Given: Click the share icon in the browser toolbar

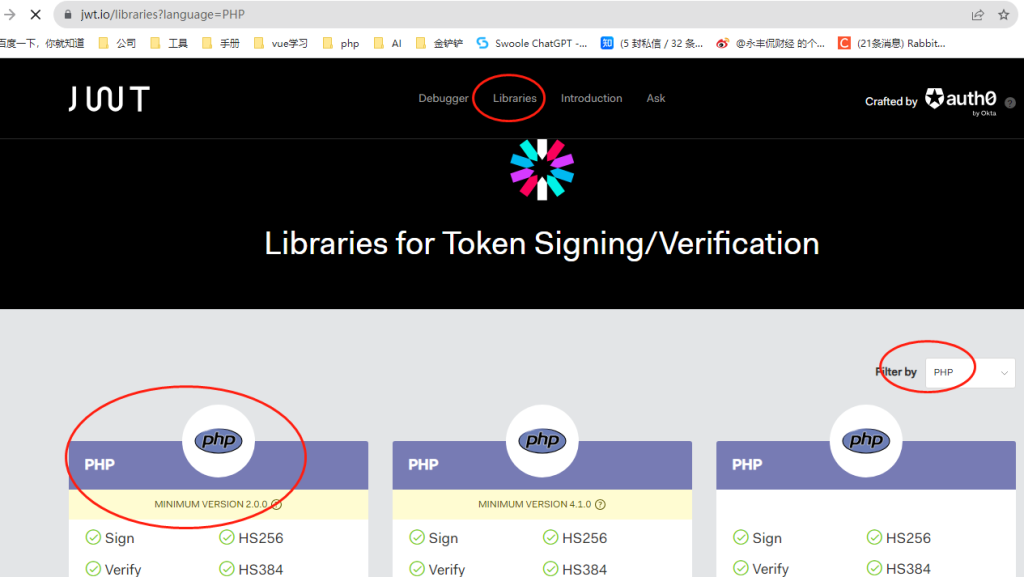Looking at the screenshot, I should [x=976, y=15].
